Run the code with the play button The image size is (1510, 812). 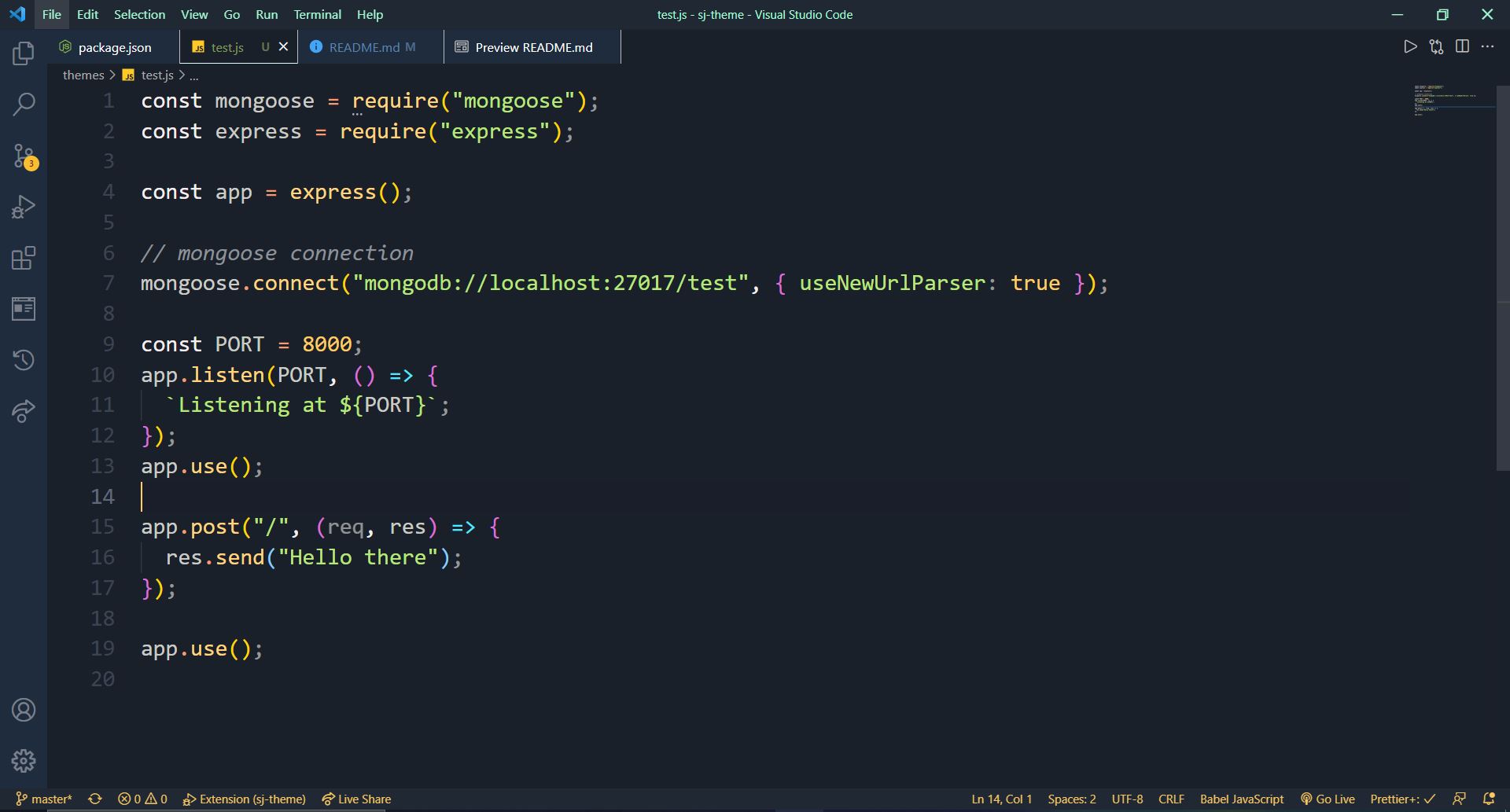coord(1410,46)
